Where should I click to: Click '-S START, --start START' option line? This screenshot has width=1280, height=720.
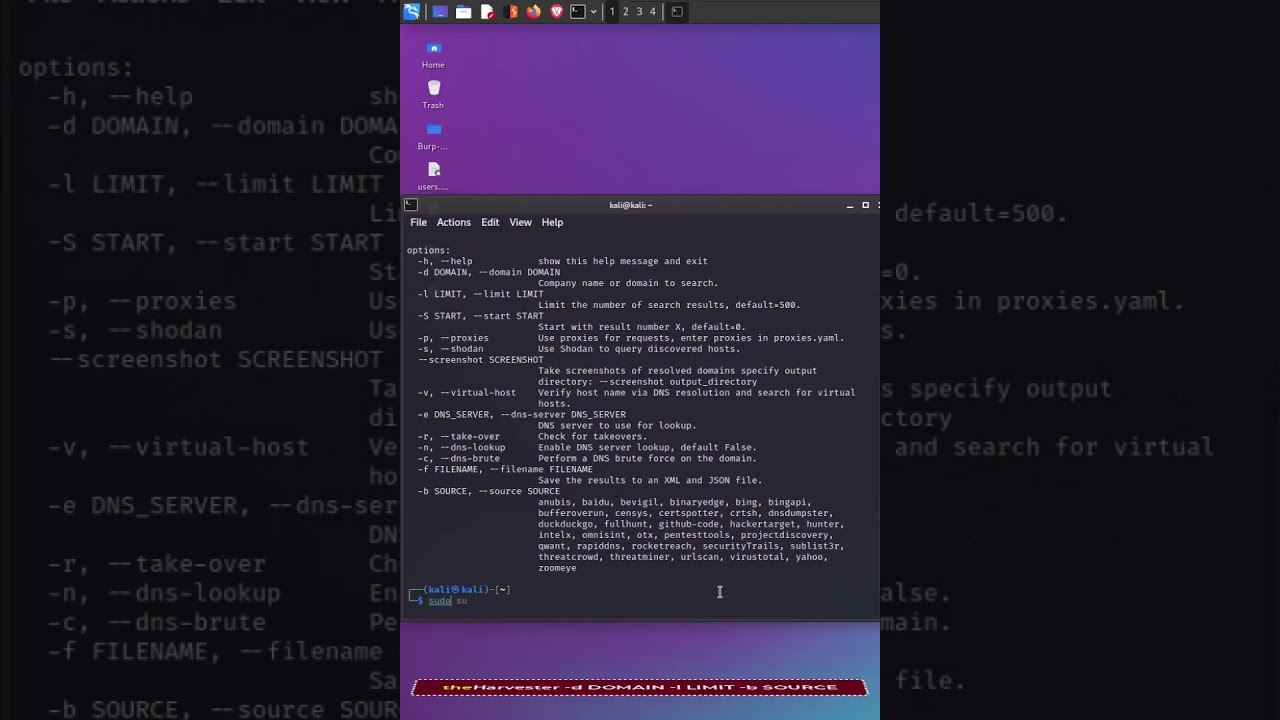click(x=481, y=316)
